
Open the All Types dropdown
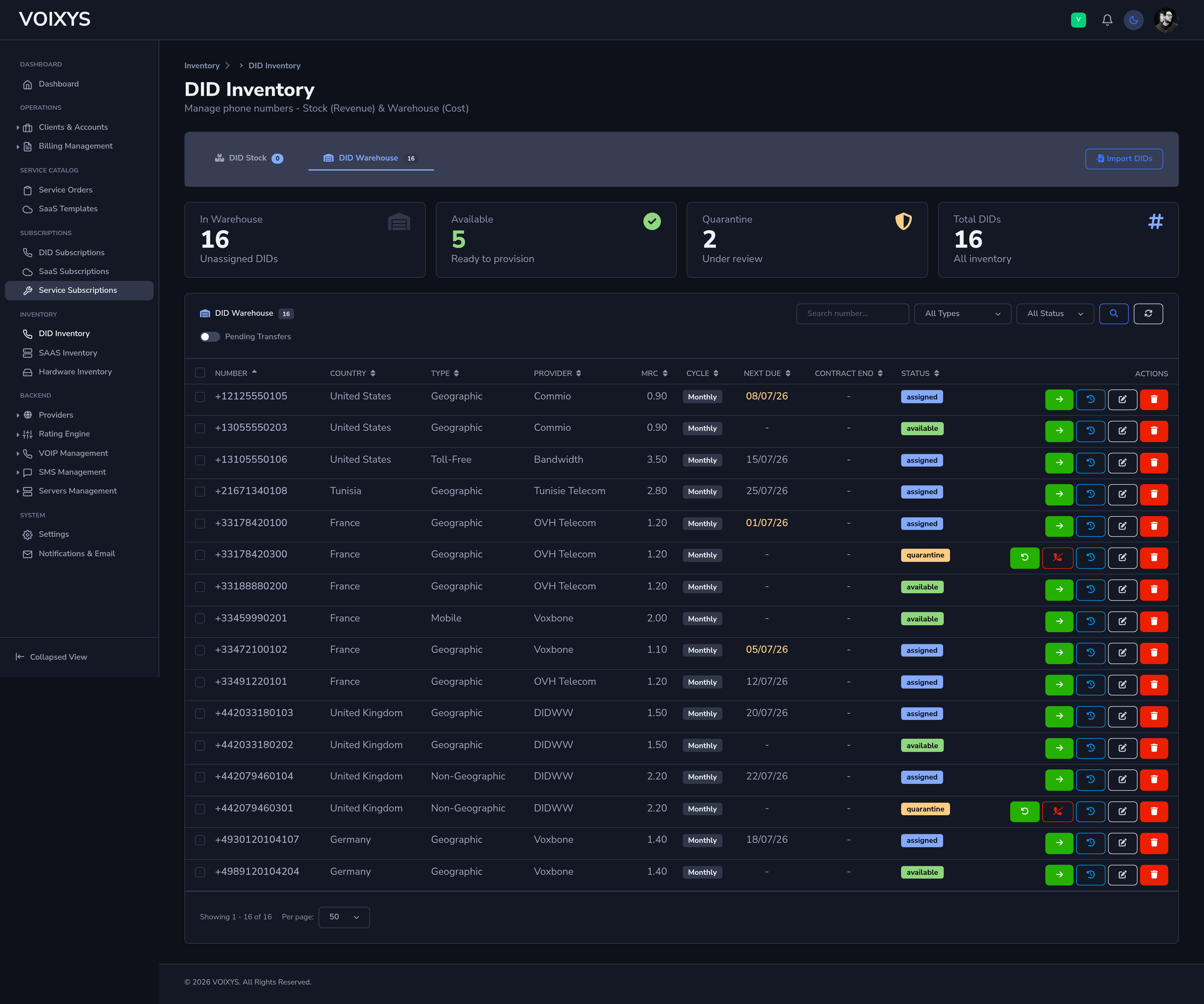coord(962,314)
